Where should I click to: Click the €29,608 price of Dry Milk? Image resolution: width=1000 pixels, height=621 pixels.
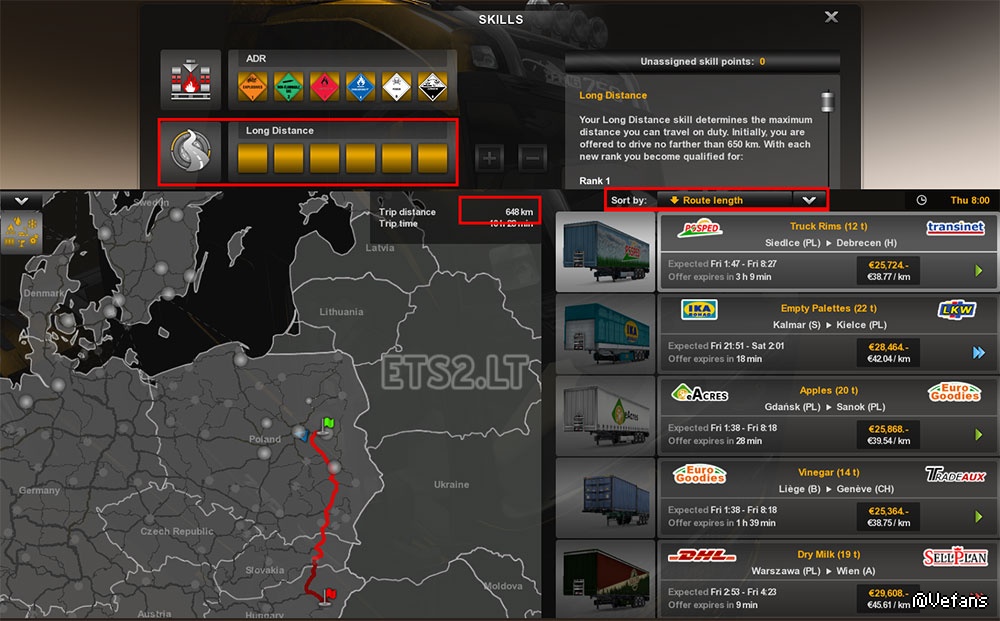pyautogui.click(x=888, y=594)
